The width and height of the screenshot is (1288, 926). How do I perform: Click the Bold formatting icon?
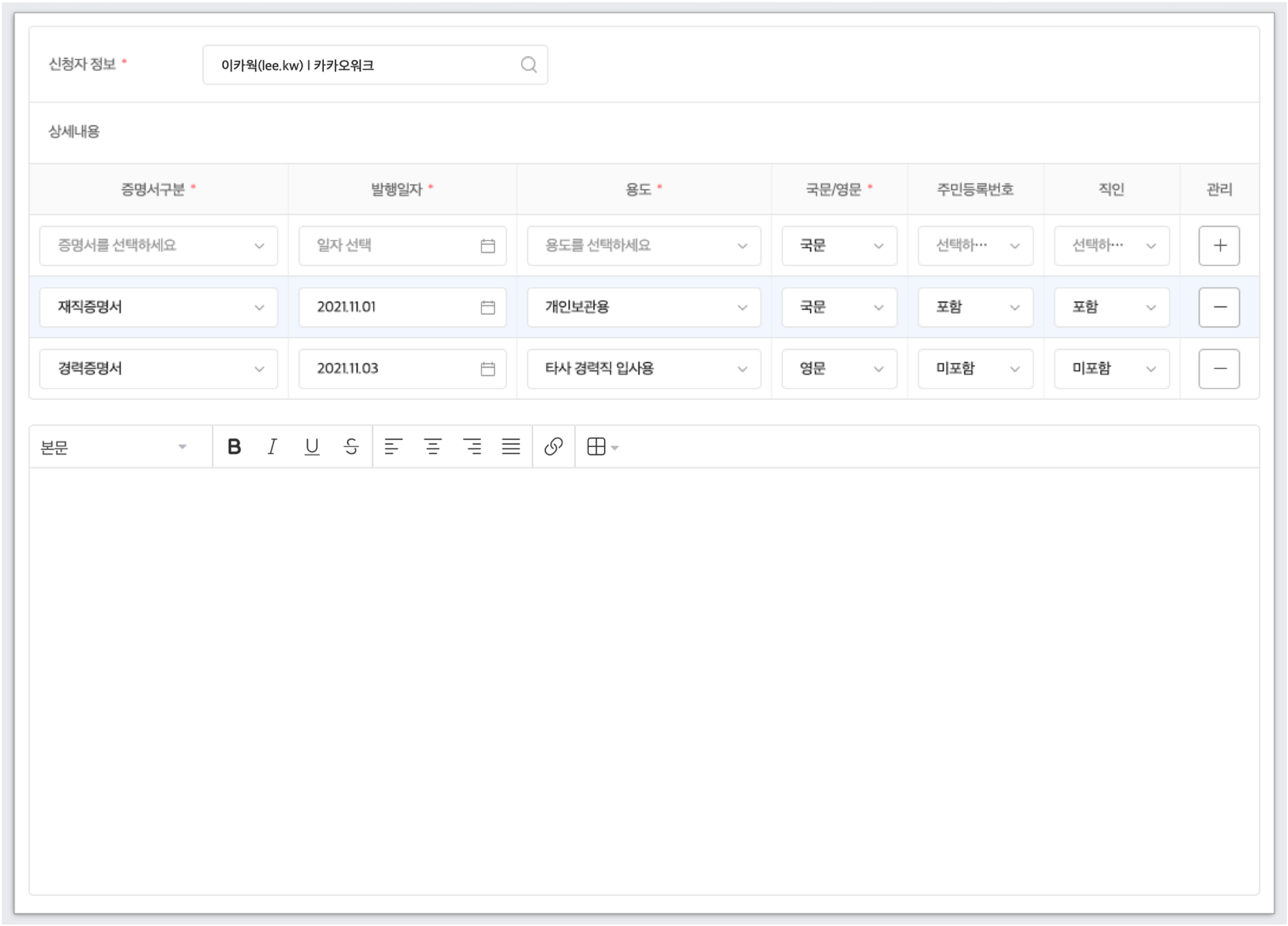pyautogui.click(x=234, y=446)
